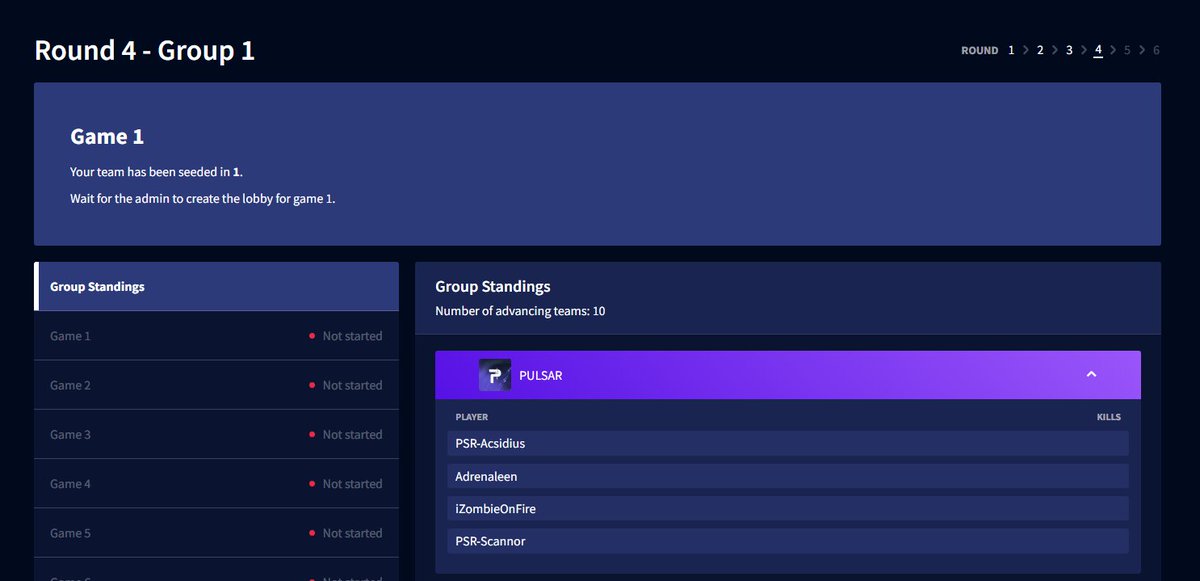This screenshot has width=1200, height=581.
Task: Go to round 2 in pagination
Action: (1040, 50)
